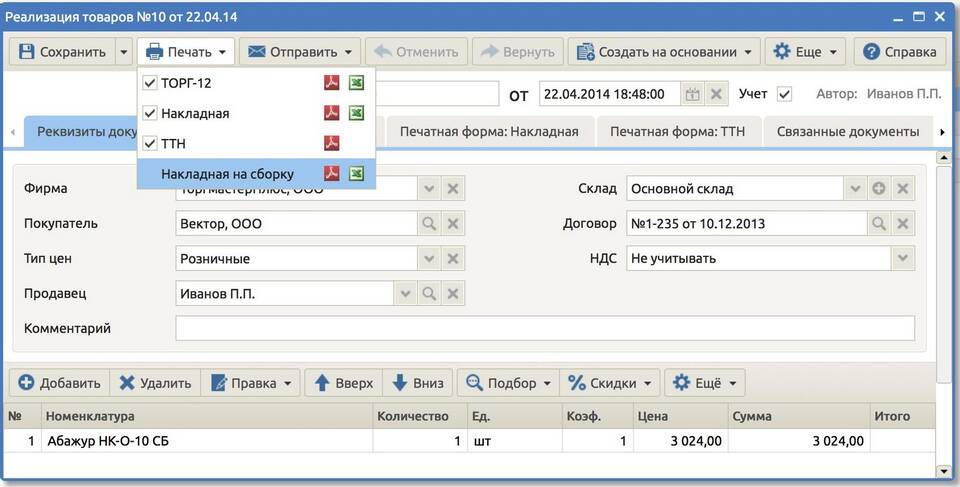Screen dimensions: 960x487
Task: Toggle the ТТН checkbox in print menu
Action: click(x=150, y=144)
